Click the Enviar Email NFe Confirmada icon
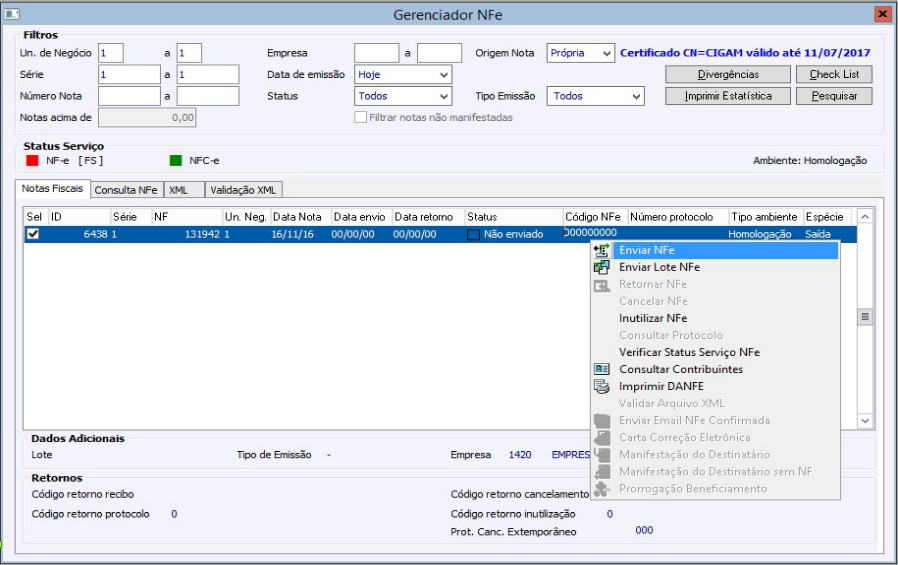Viewport: 898px width, 565px height. tap(601, 421)
